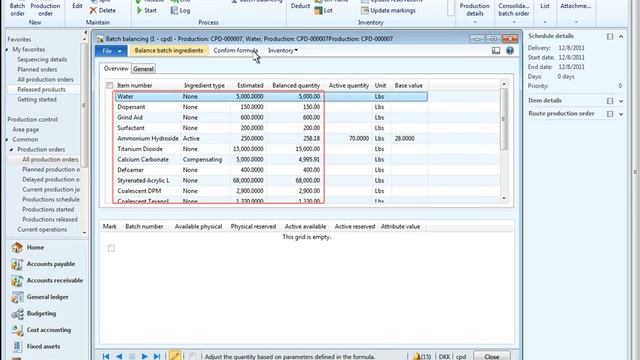The width and height of the screenshot is (640, 360).
Task: Open Fixed assets module icon
Action: tap(17, 346)
